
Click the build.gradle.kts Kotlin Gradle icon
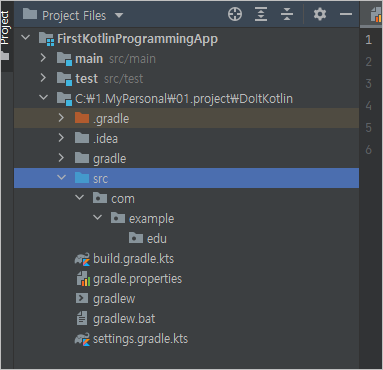[x=82, y=259]
